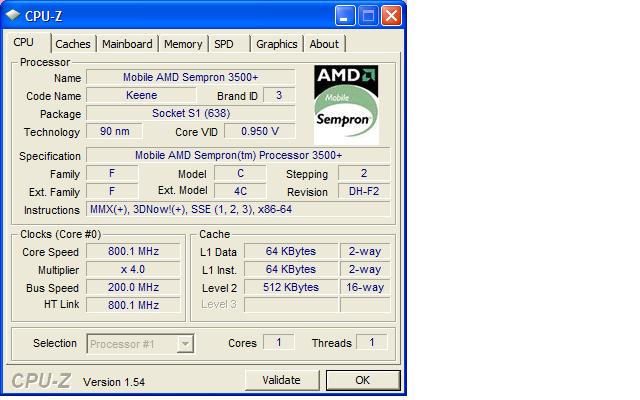Screen dimensions: 640x400
Task: Click the Technology value 90 nm
Action: 114,131
